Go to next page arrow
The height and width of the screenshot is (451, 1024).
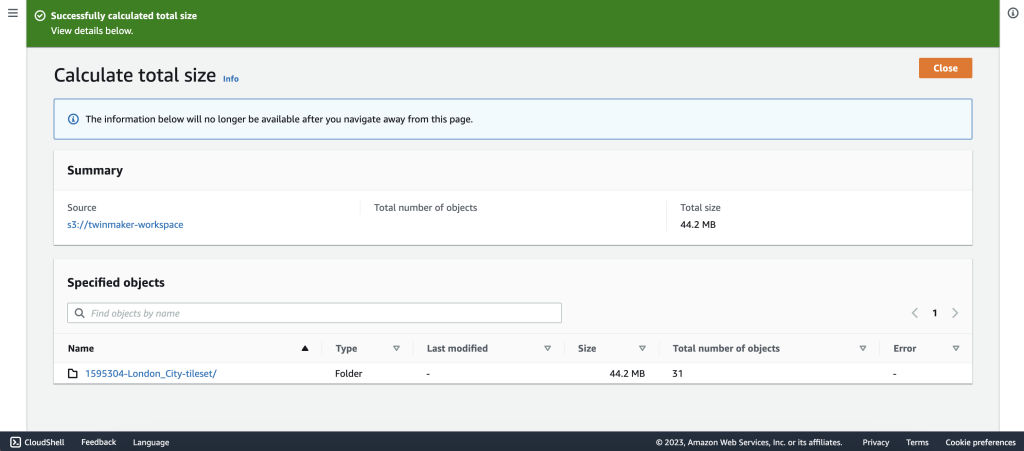pyautogui.click(x=955, y=313)
